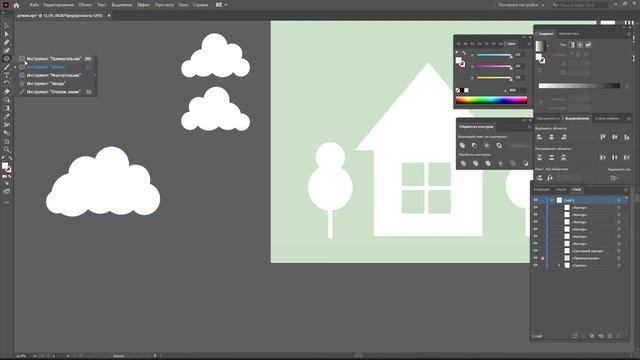Click horizontal align right icon
This screenshot has height=360, width=640.
[564, 137]
